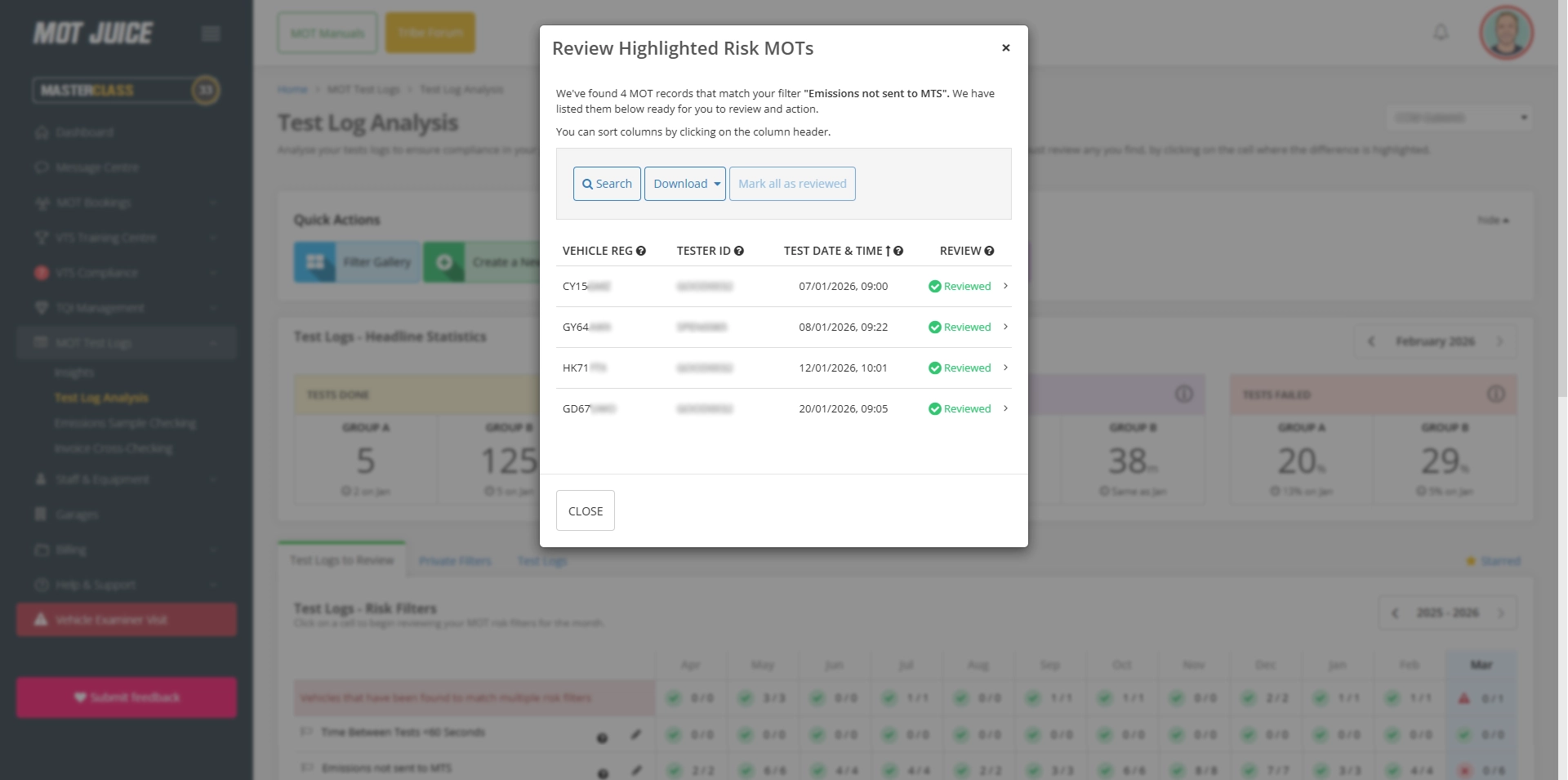Viewport: 1568px width, 780px height.
Task: Toggle the Starred filter star
Action: click(x=1470, y=561)
